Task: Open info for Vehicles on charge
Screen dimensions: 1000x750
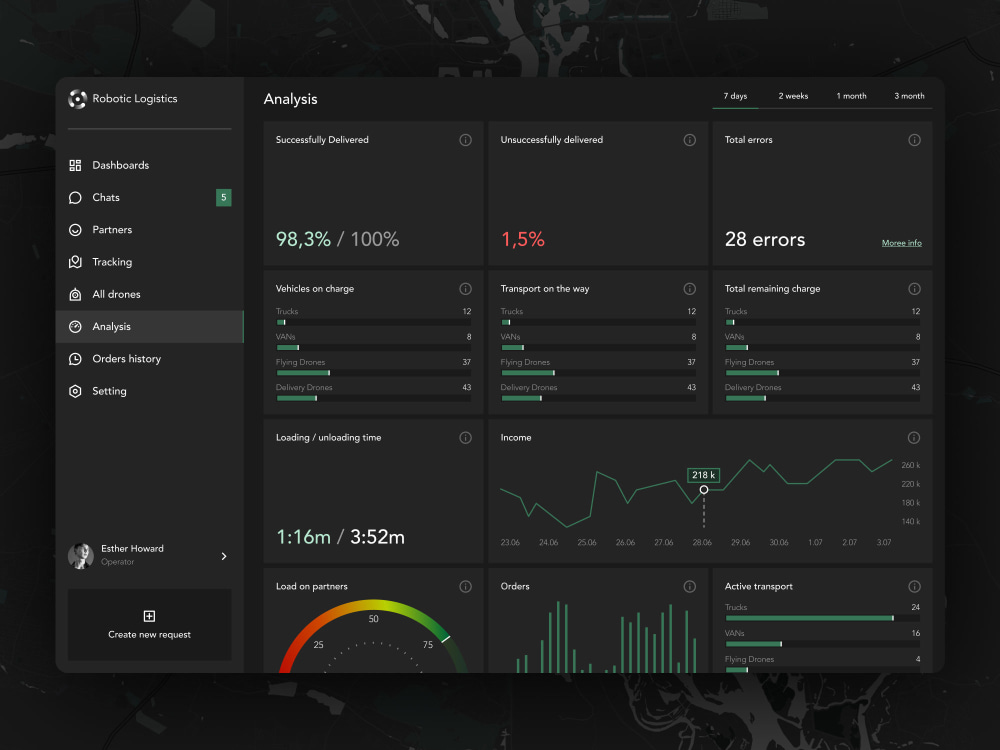Action: click(x=466, y=289)
